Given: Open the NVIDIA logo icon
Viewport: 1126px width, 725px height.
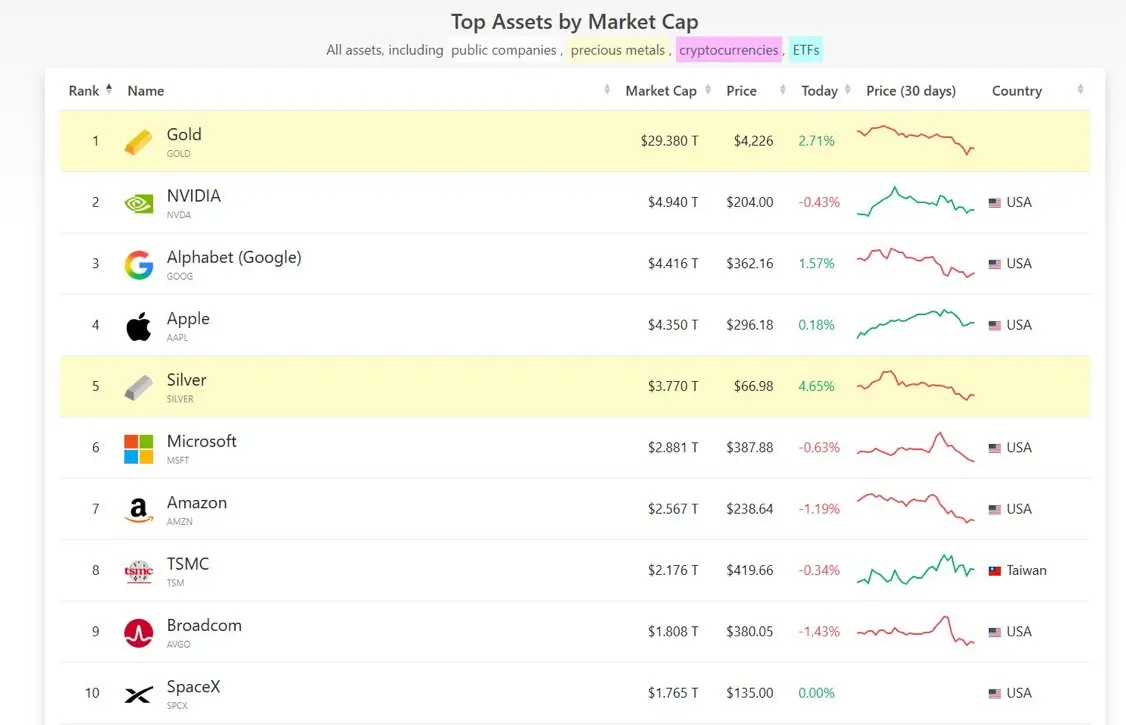Looking at the screenshot, I should (x=139, y=204).
